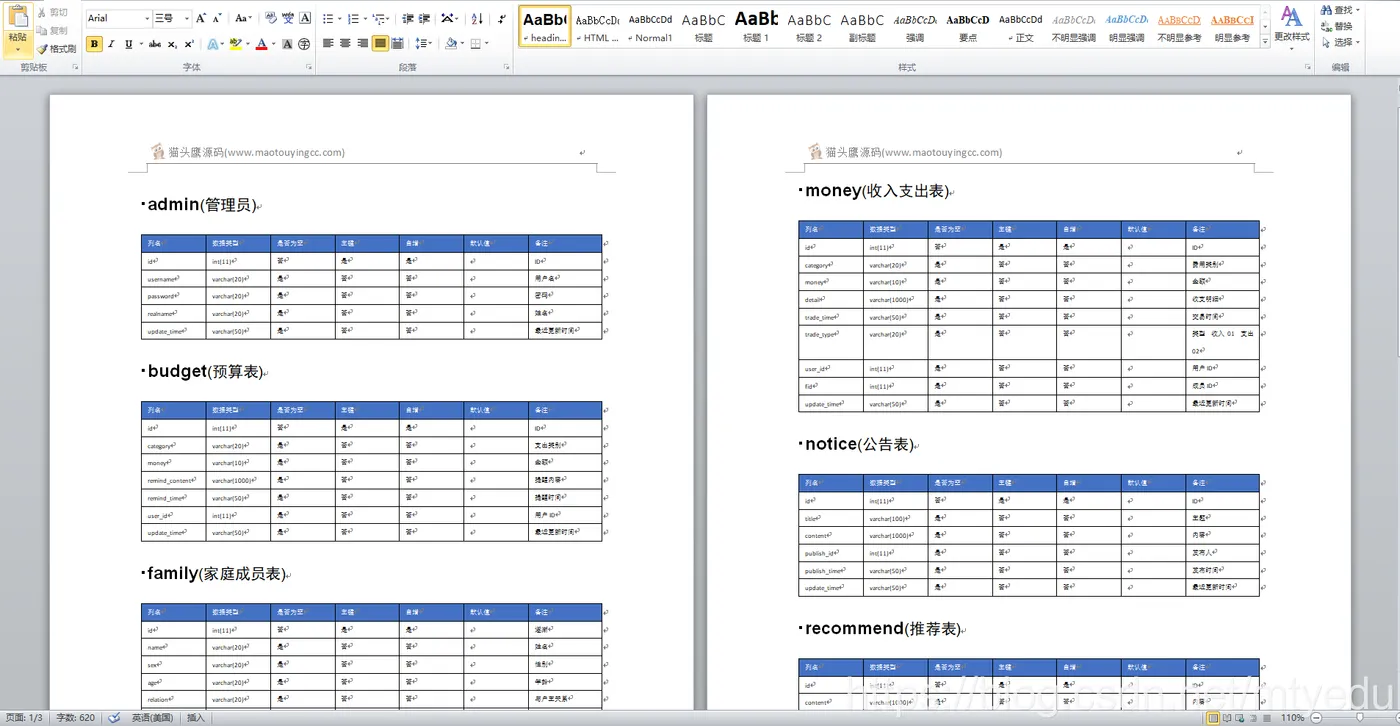Viewport: 1400px width, 726px height.
Task: Align text right
Action: tap(363, 44)
